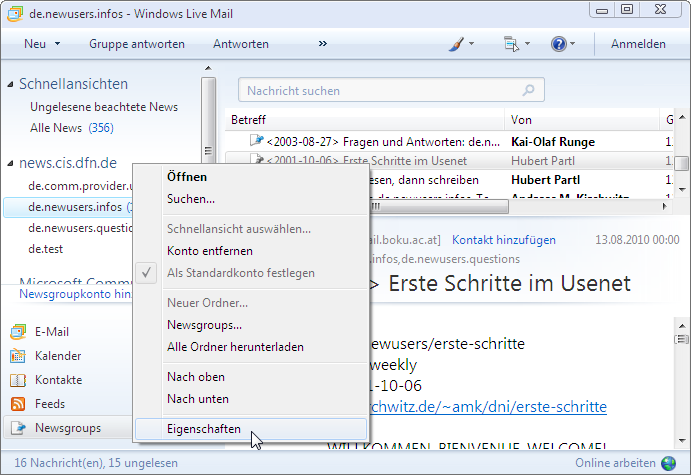Select Nach unten in the context menu
The width and height of the screenshot is (691, 475).
tap(251, 399)
